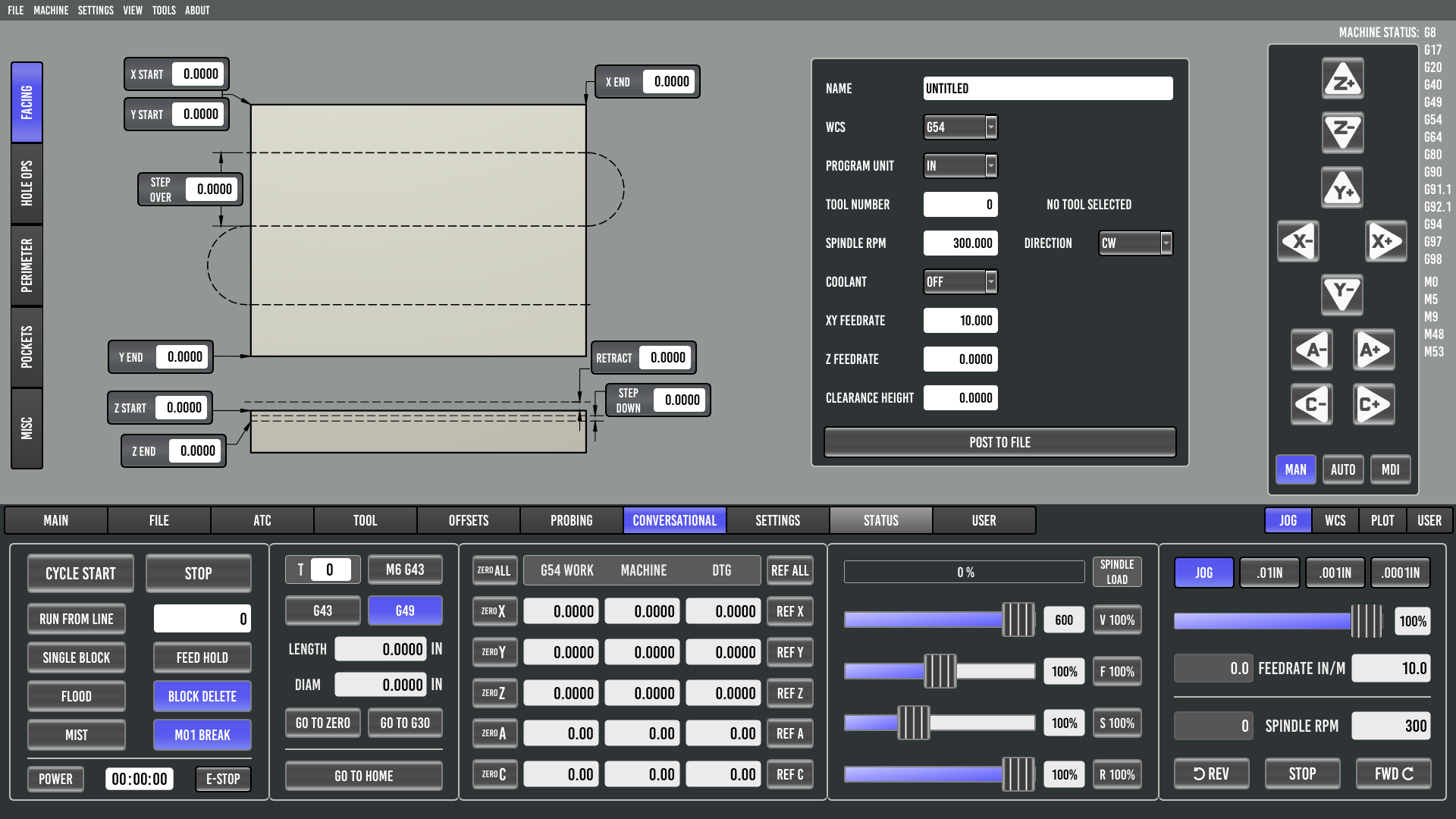Click the Y+ jog arrow
This screenshot has height=819, width=1456.
(1342, 188)
